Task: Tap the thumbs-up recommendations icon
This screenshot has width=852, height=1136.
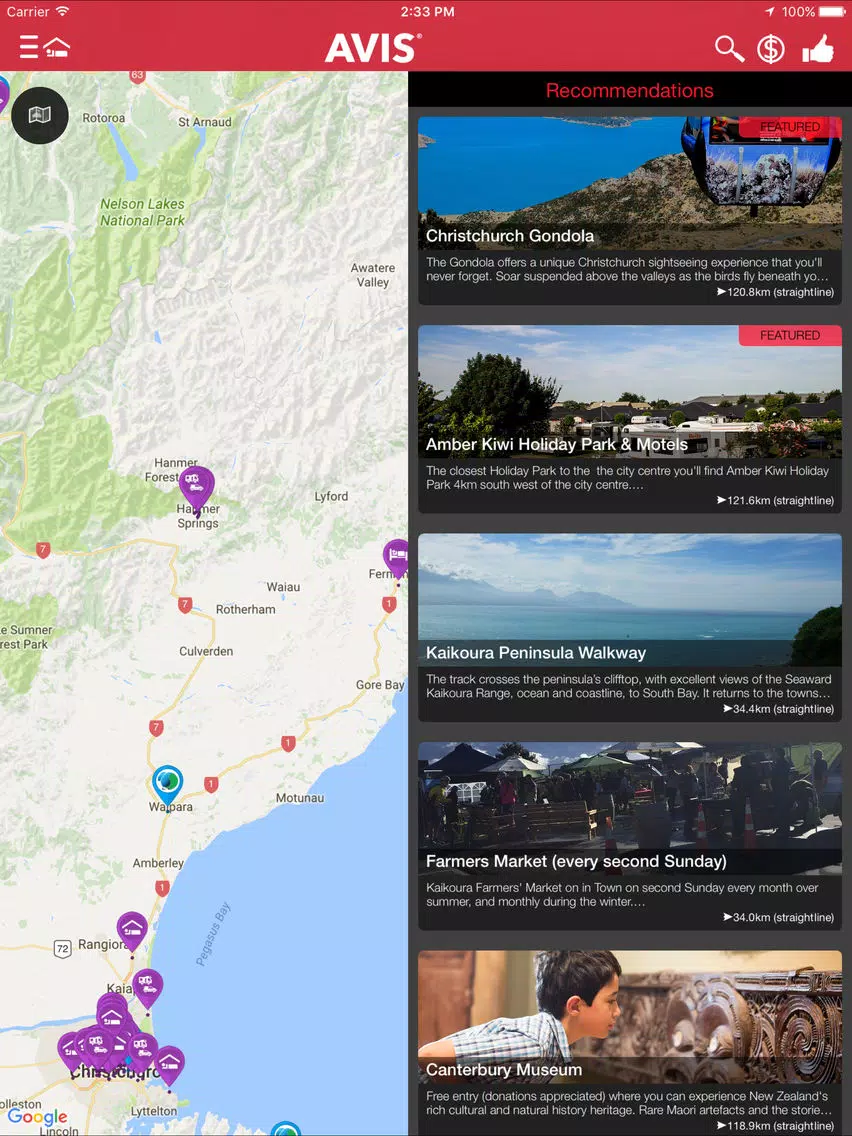Action: (818, 49)
